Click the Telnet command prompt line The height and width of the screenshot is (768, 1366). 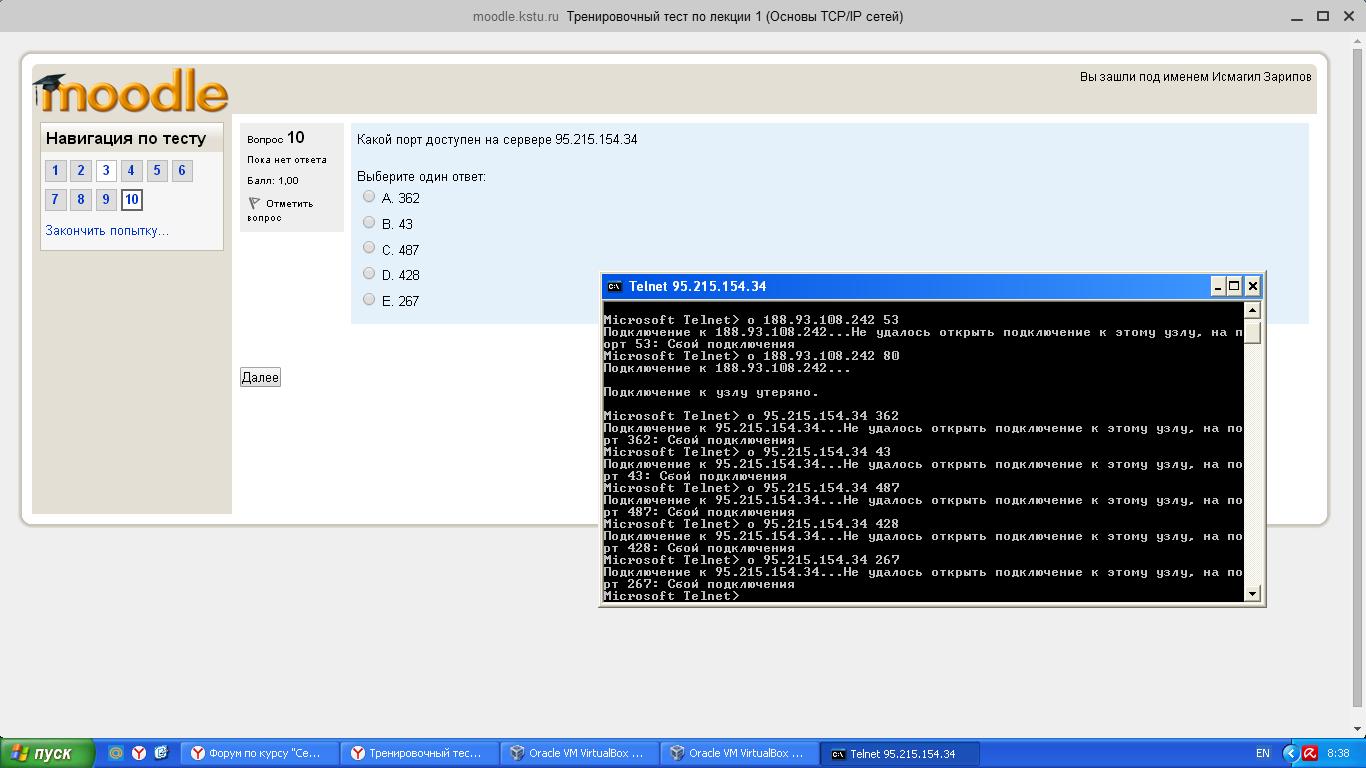click(672, 596)
